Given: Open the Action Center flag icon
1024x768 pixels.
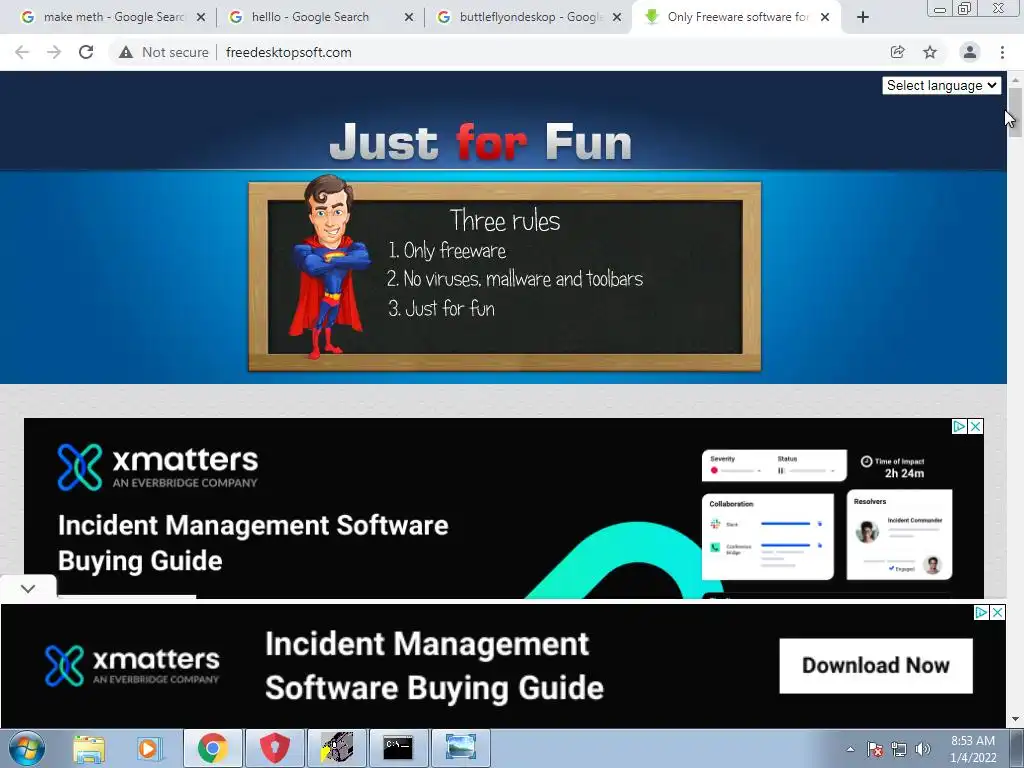Looking at the screenshot, I should (875, 749).
